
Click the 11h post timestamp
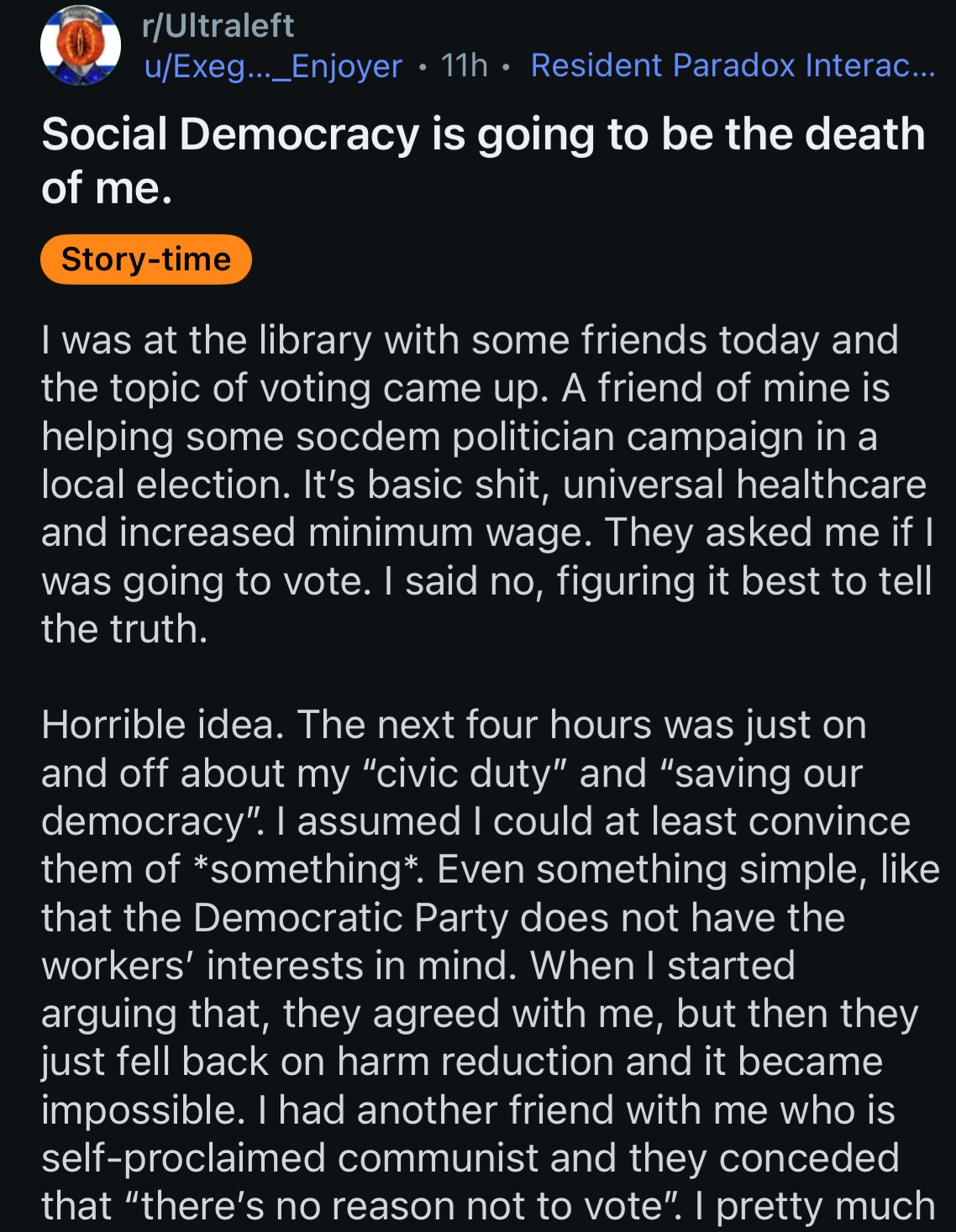click(x=464, y=66)
